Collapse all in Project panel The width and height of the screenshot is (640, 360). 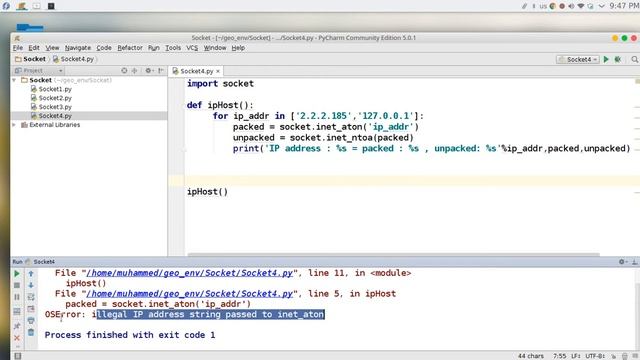pyautogui.click(x=134, y=71)
